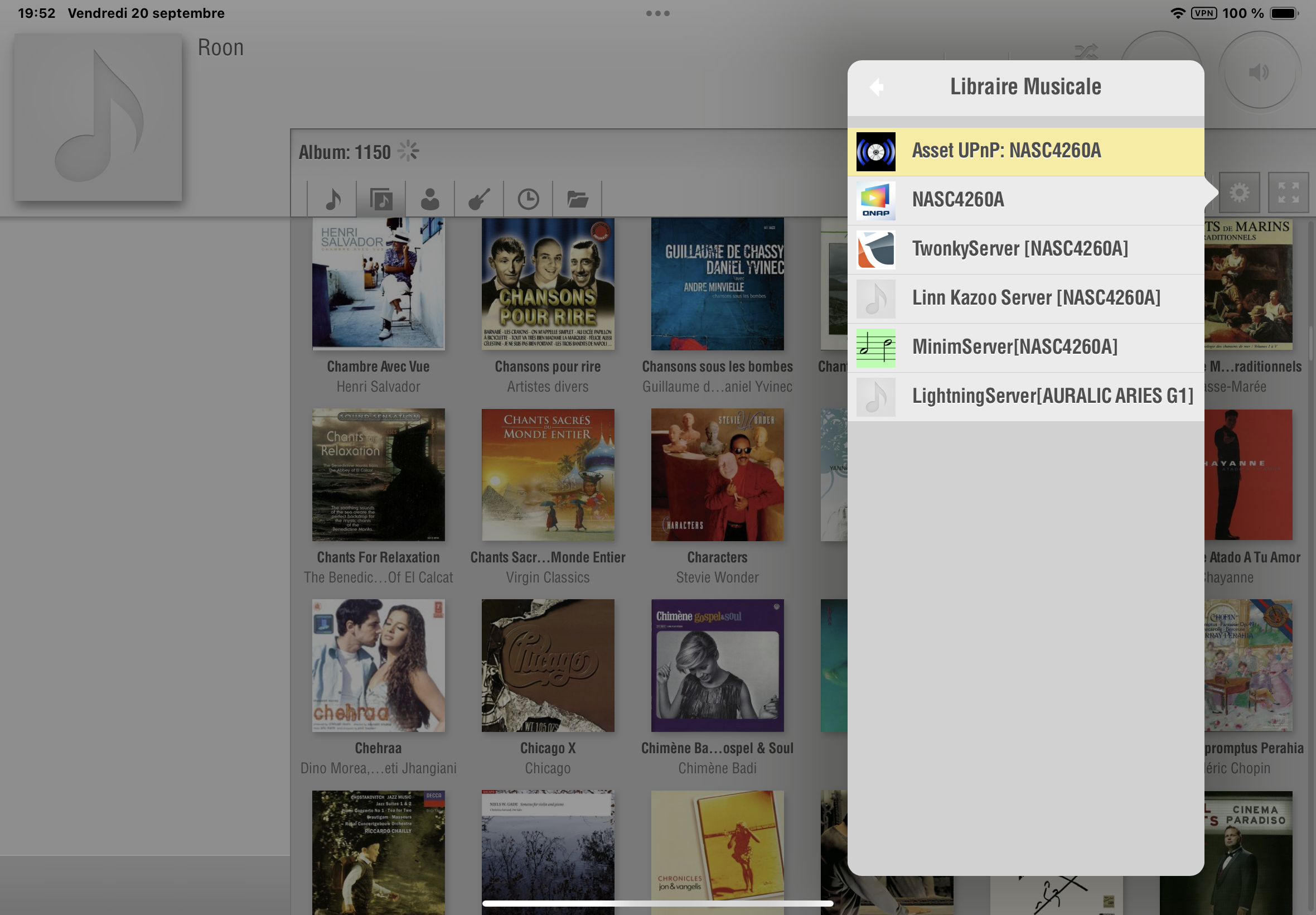Open the recently added clock tab
1316x915 pixels.
point(528,200)
